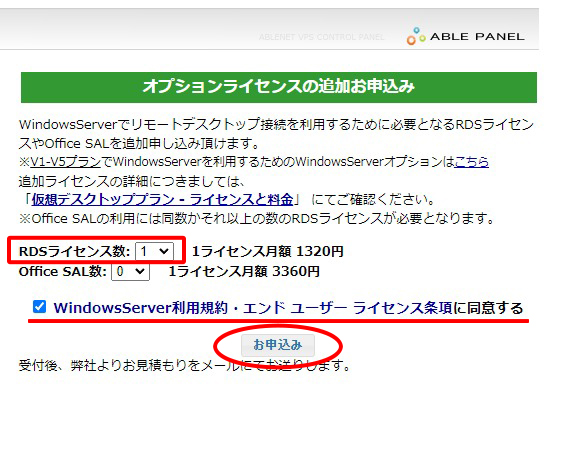Viewport: 566px width, 455px height.
Task: Open the こちら link
Action: point(471,162)
